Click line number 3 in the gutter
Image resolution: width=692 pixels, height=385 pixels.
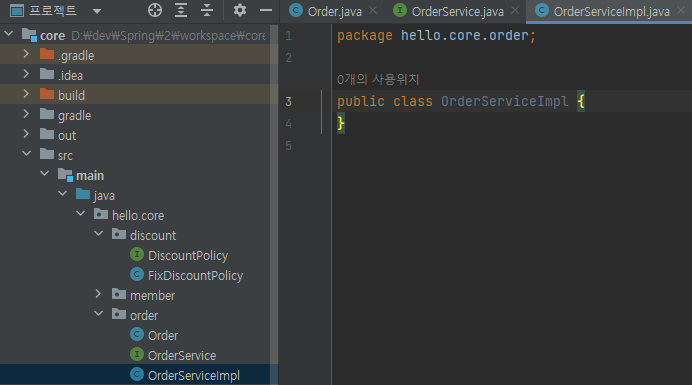pyautogui.click(x=288, y=102)
